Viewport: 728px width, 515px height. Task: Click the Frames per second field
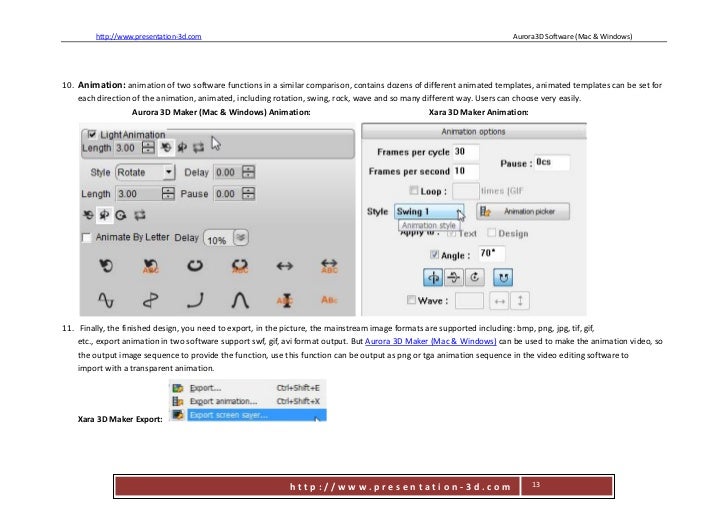pyautogui.click(x=466, y=171)
